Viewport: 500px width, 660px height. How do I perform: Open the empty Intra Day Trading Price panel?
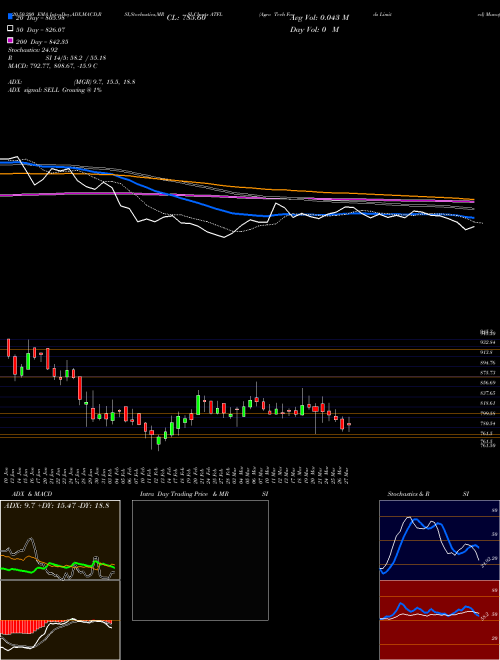click(x=200, y=560)
